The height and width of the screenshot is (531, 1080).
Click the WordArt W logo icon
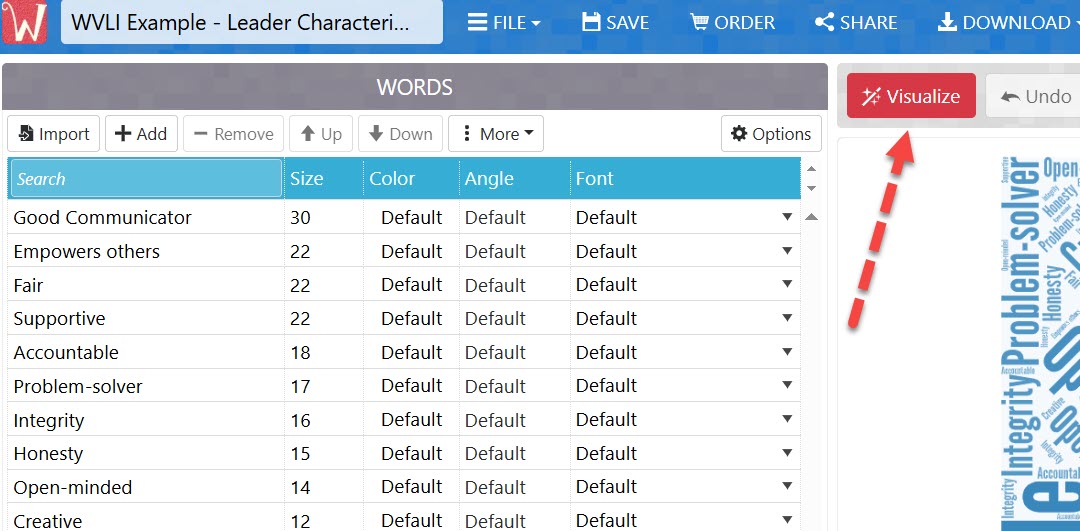point(24,22)
